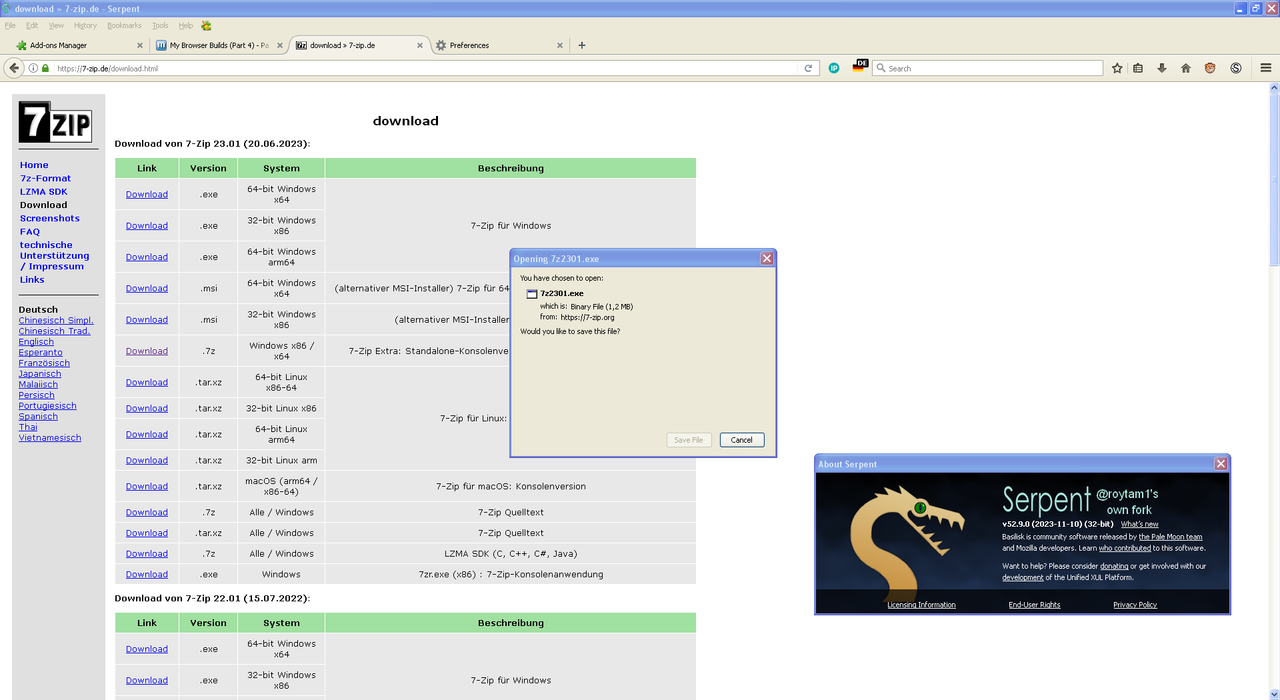Click Cancel in the download dialog
Image resolution: width=1280 pixels, height=700 pixels.
coord(742,440)
